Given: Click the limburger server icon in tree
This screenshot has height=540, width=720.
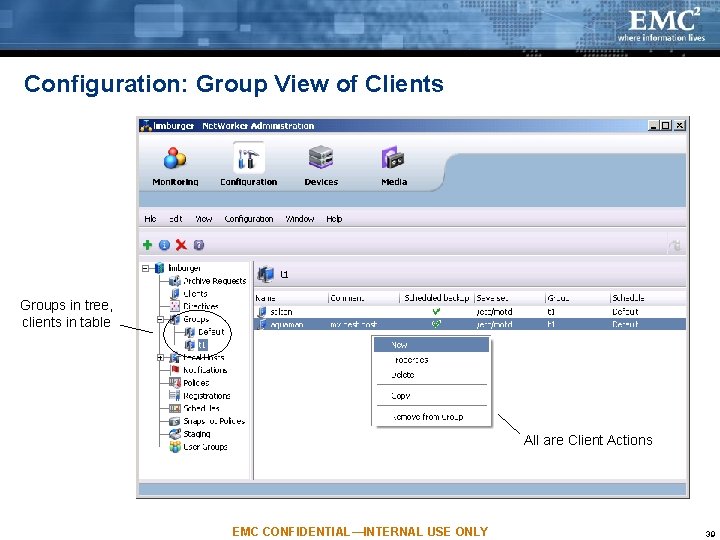Looking at the screenshot, I should 159,268.
